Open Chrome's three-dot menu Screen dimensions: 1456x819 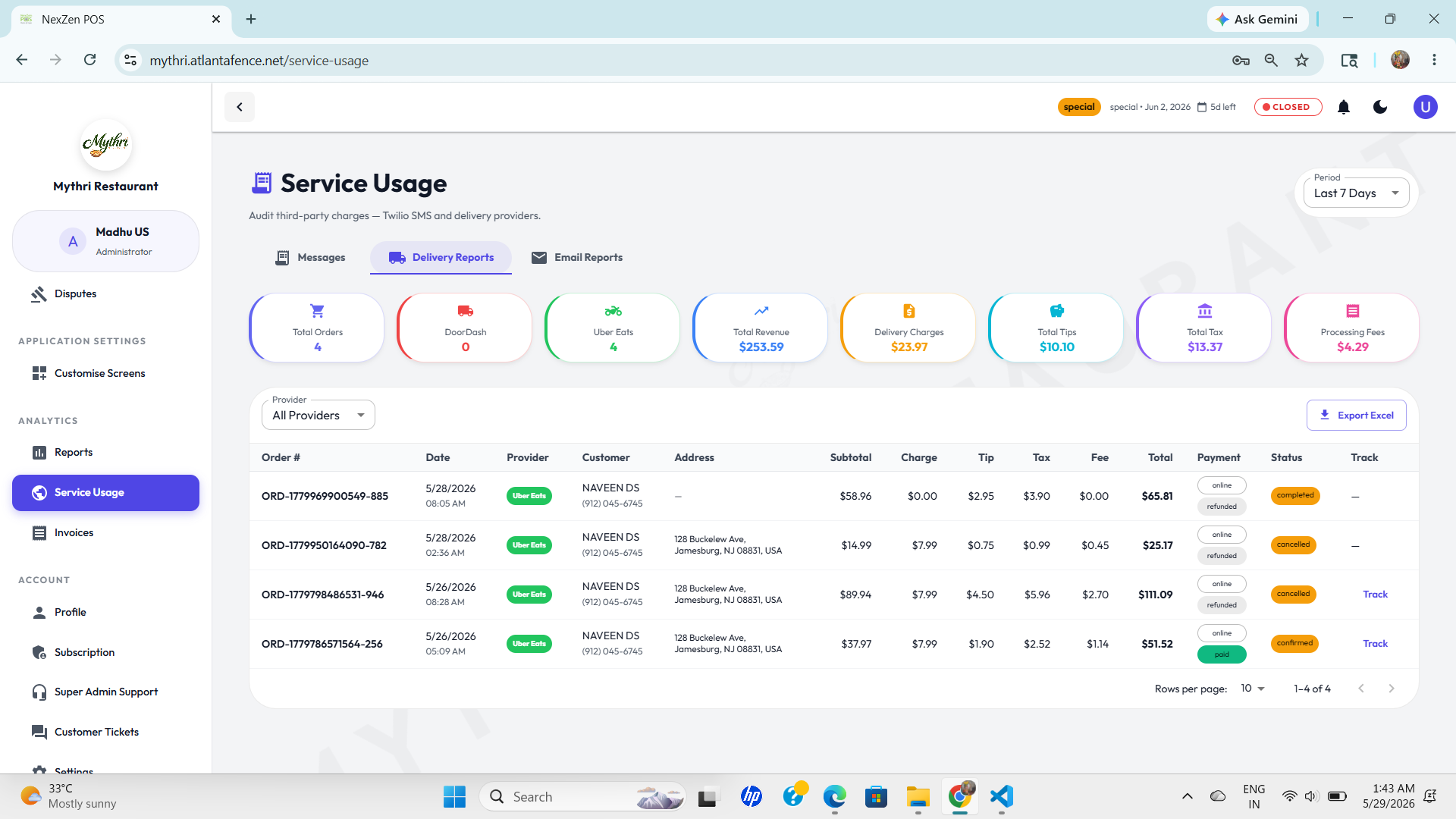tap(1434, 60)
